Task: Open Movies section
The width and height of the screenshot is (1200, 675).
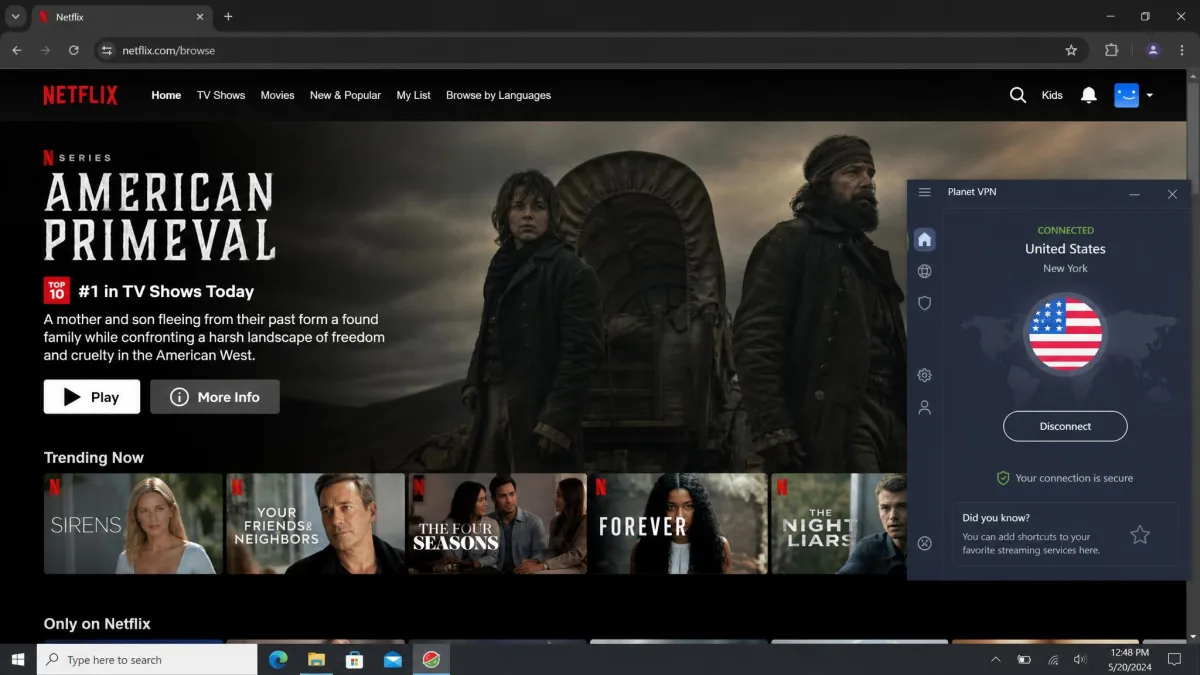Action: 277,95
